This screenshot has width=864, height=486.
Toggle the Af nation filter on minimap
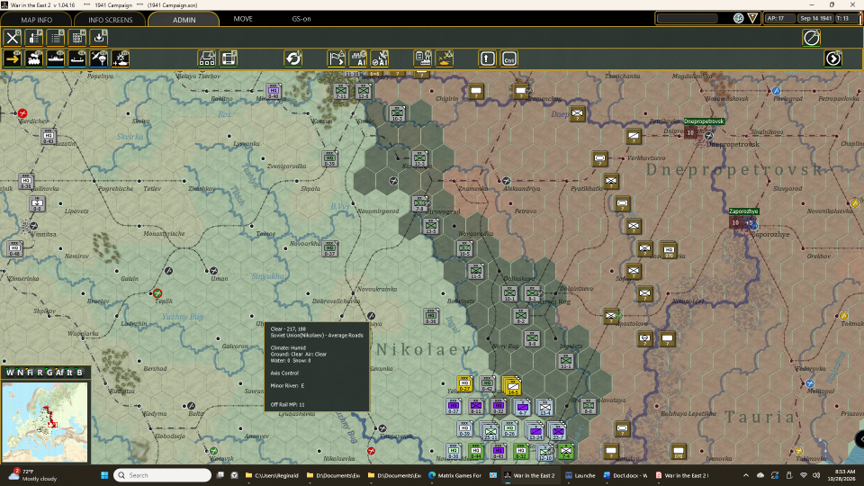click(60, 372)
